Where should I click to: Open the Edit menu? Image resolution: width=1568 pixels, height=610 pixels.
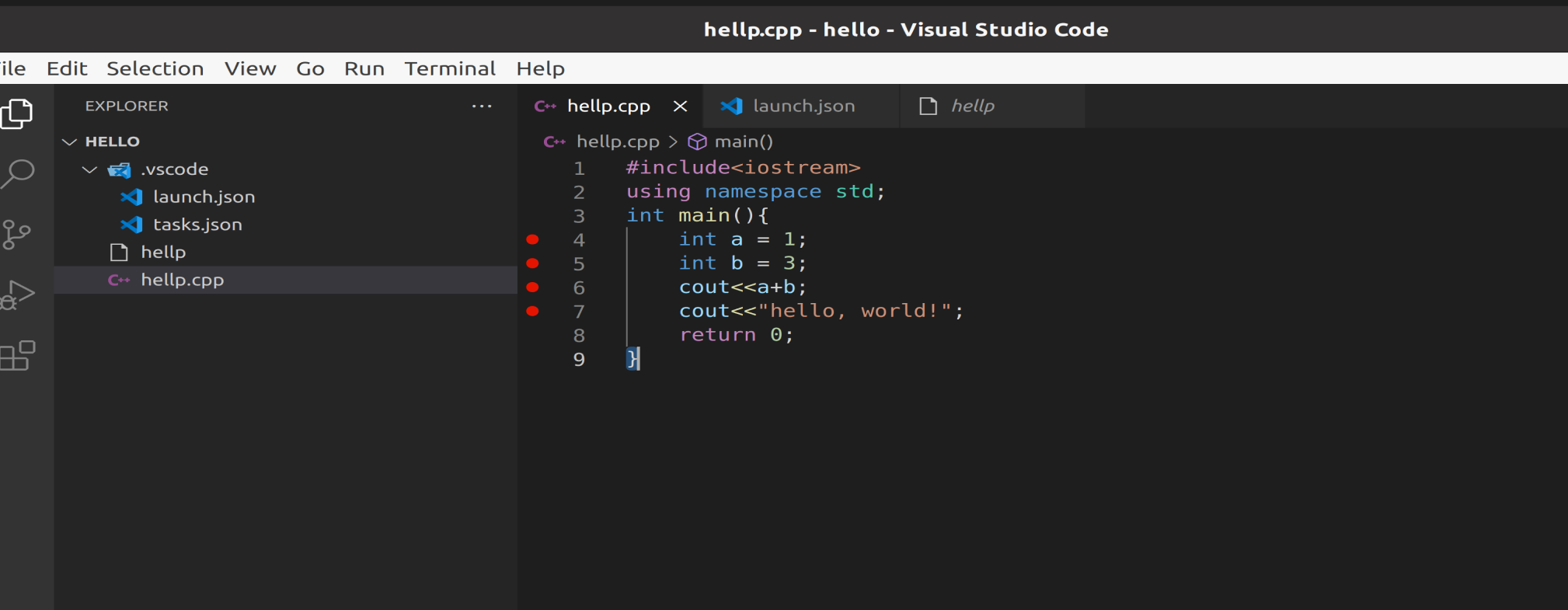(67, 68)
